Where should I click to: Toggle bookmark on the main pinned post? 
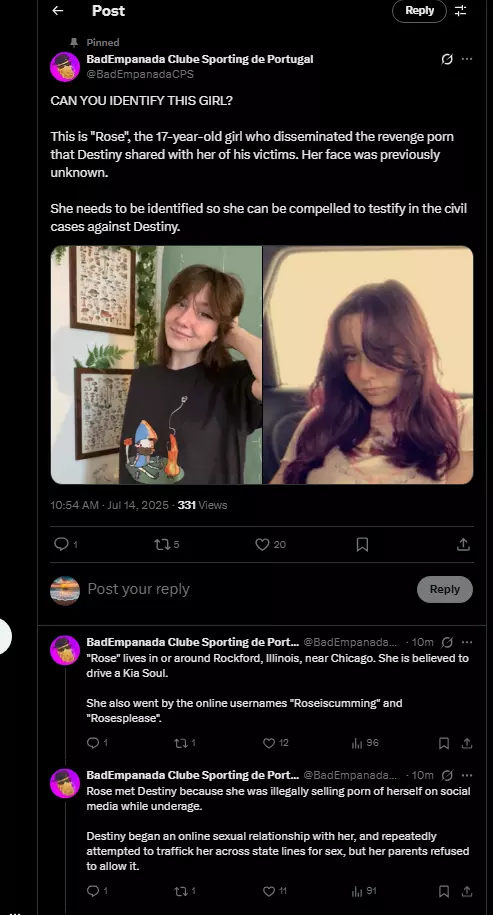(x=362, y=544)
